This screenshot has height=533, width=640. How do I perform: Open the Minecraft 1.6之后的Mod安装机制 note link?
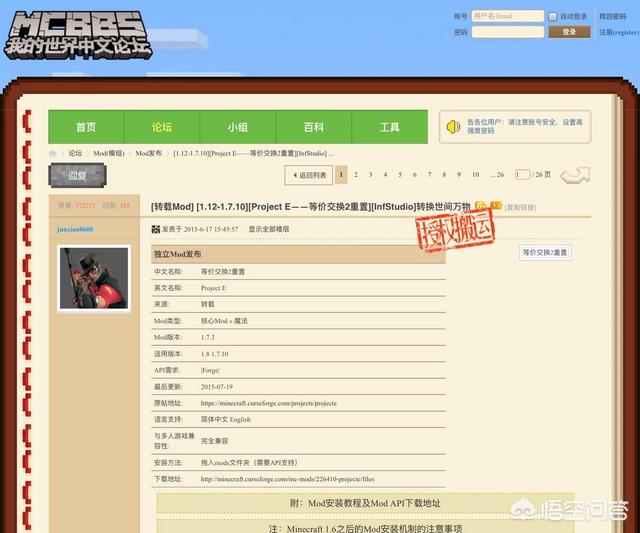coord(365,529)
